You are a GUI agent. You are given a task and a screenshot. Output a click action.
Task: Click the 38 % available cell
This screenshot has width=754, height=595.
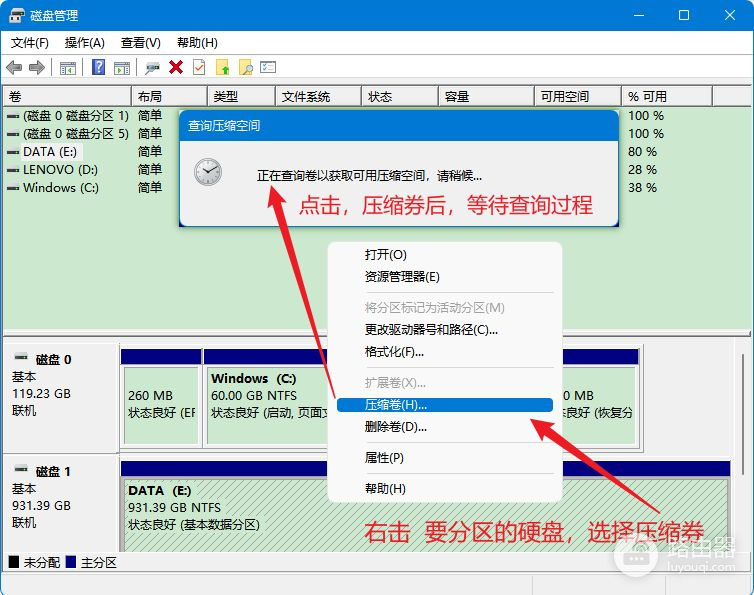point(642,188)
